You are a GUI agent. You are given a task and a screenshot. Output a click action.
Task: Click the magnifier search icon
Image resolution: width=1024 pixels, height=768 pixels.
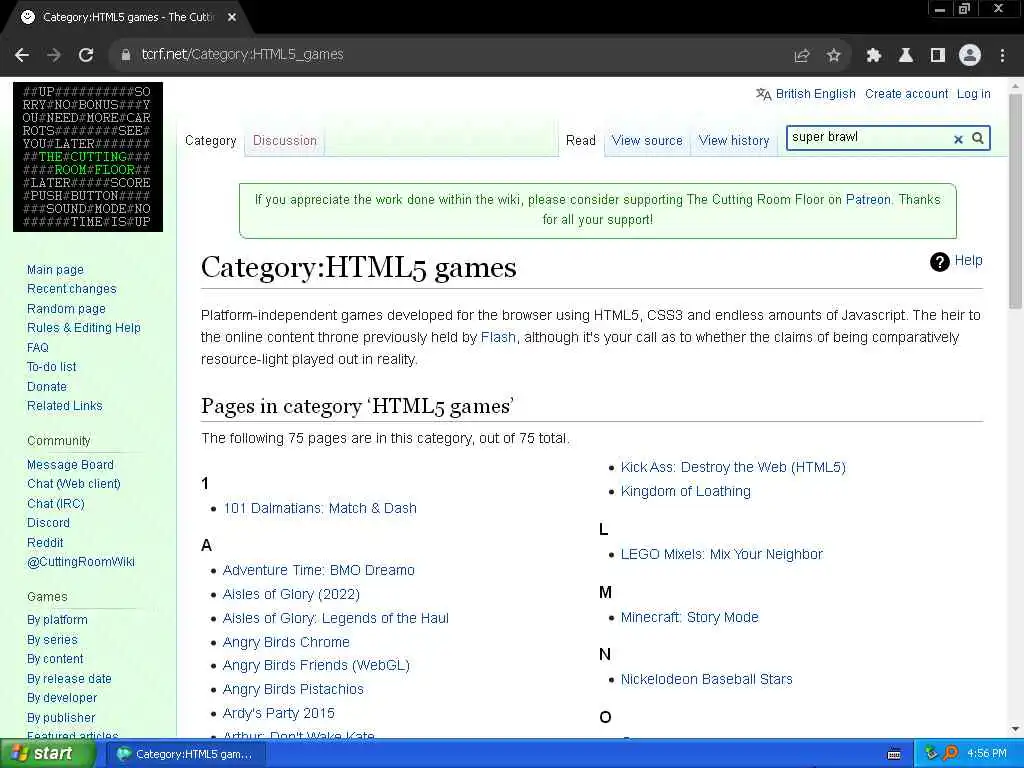click(x=978, y=138)
